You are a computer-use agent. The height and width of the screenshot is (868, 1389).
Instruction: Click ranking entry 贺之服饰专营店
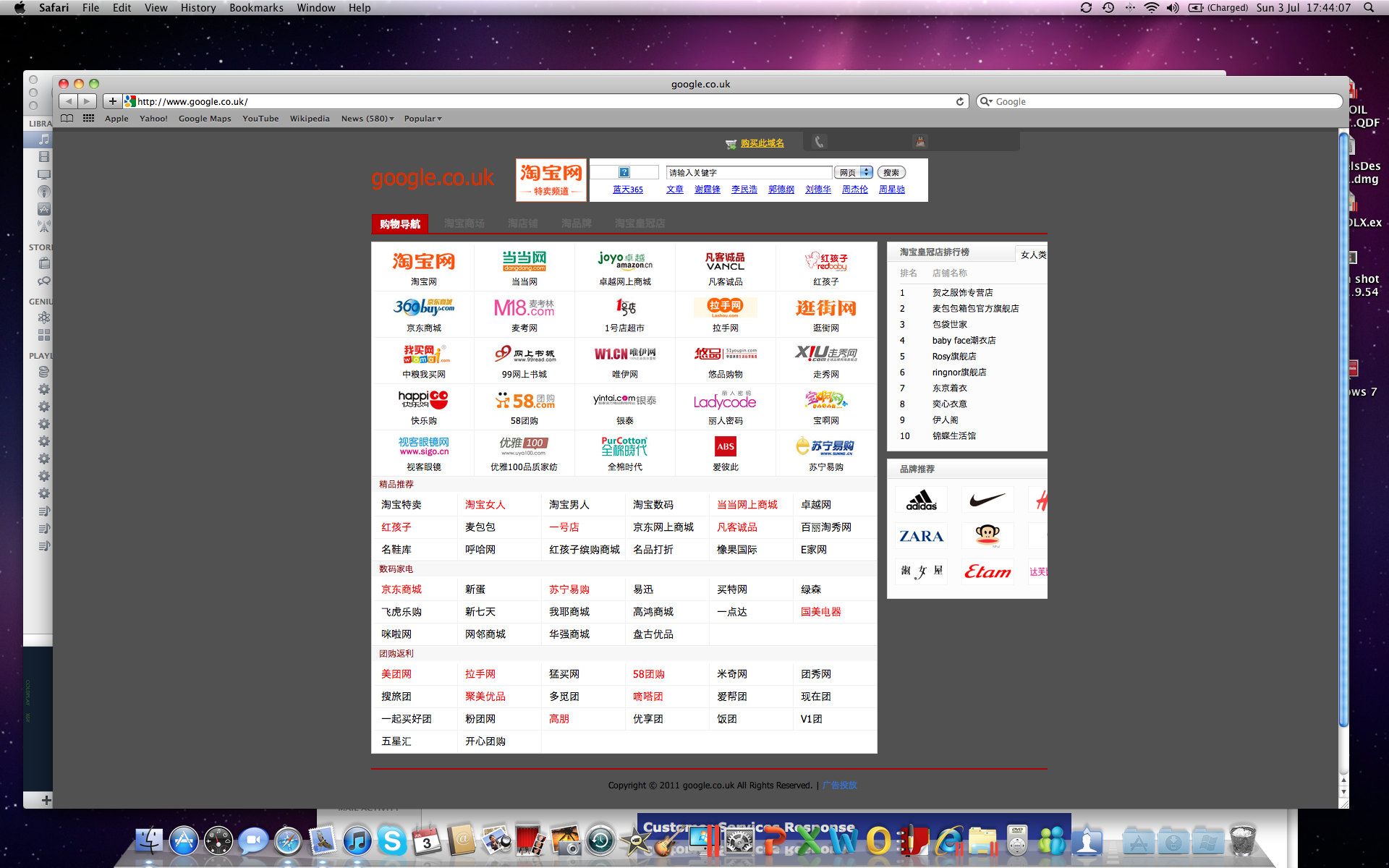963,293
